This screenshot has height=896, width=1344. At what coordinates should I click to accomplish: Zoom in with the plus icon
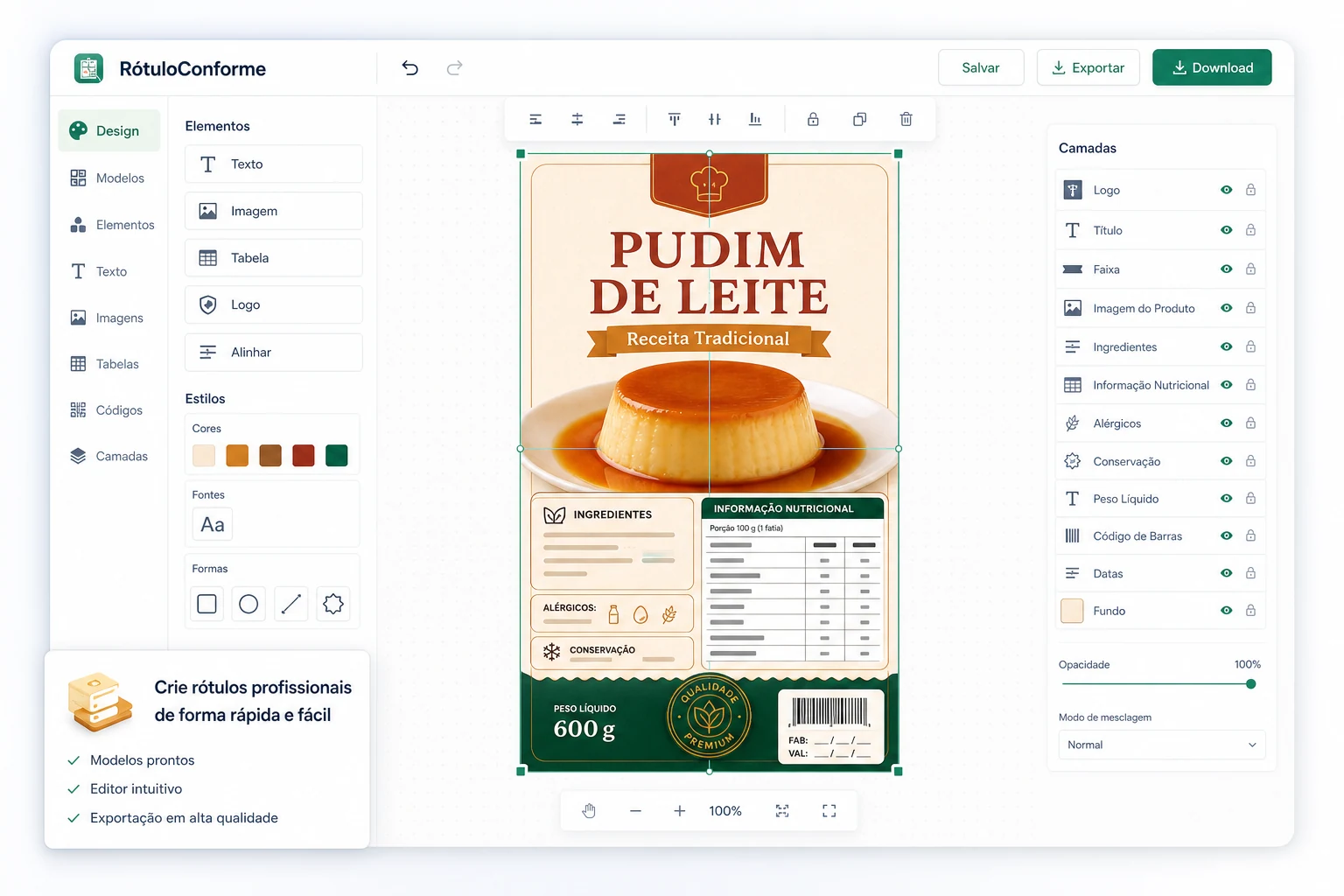[x=680, y=811]
